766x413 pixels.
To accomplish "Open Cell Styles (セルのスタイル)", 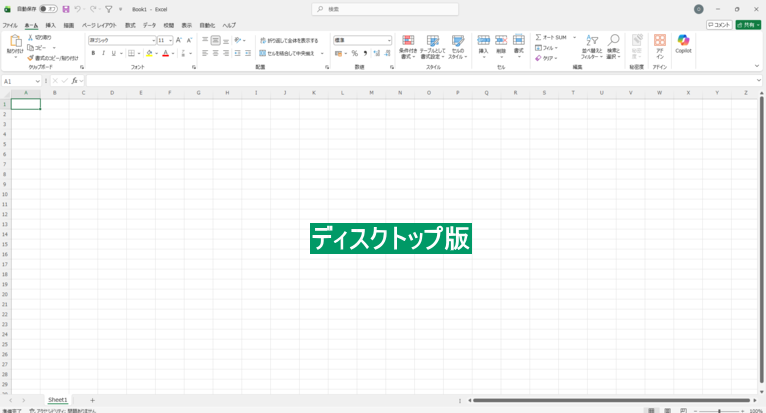I will [458, 47].
